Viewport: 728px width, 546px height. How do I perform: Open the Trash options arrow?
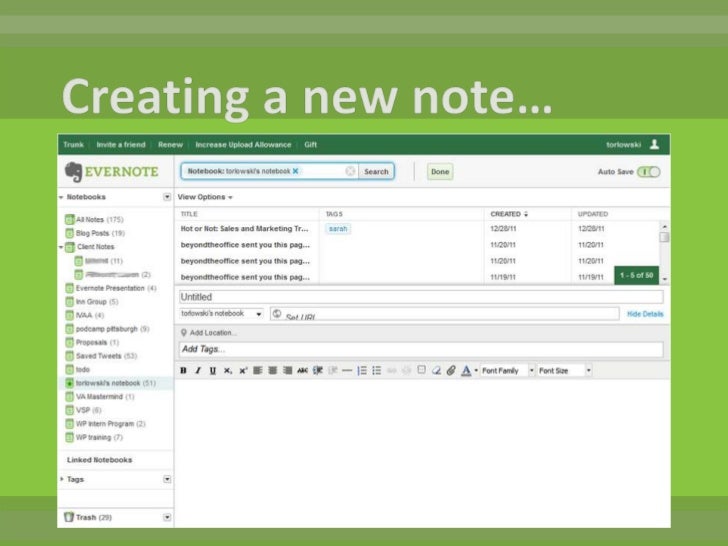[167, 517]
